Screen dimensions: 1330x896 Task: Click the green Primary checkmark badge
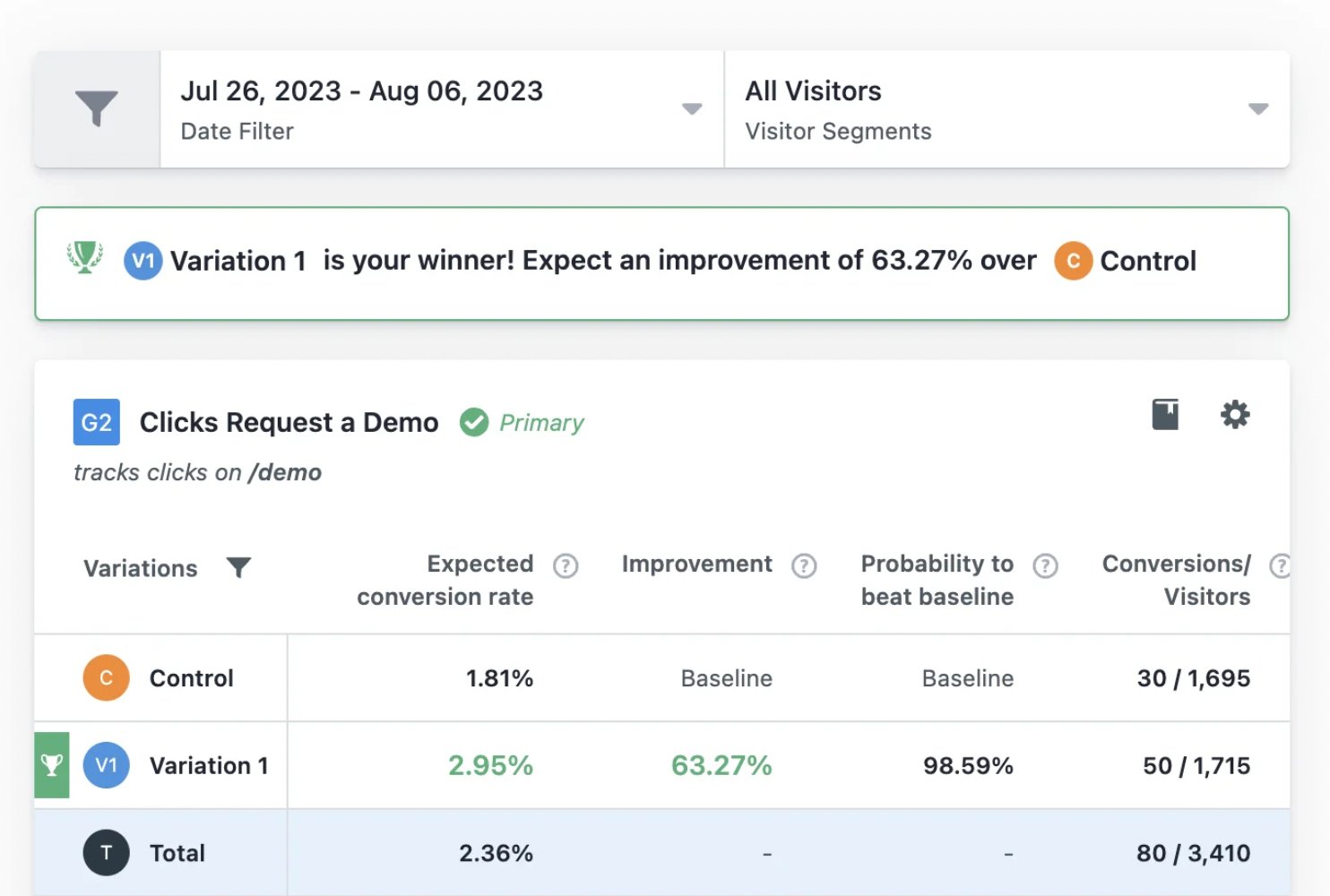click(474, 422)
